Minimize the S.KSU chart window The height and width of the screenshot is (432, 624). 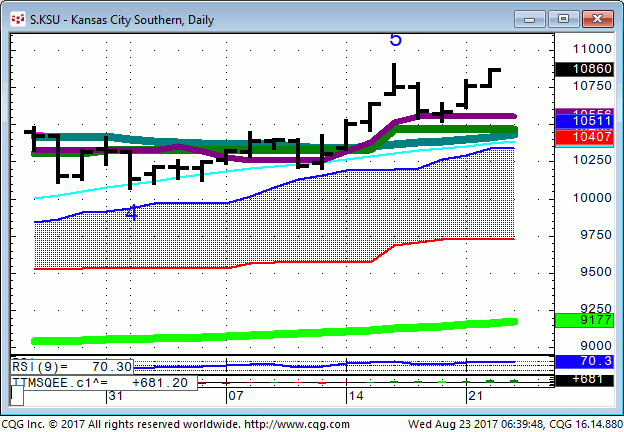click(529, 19)
